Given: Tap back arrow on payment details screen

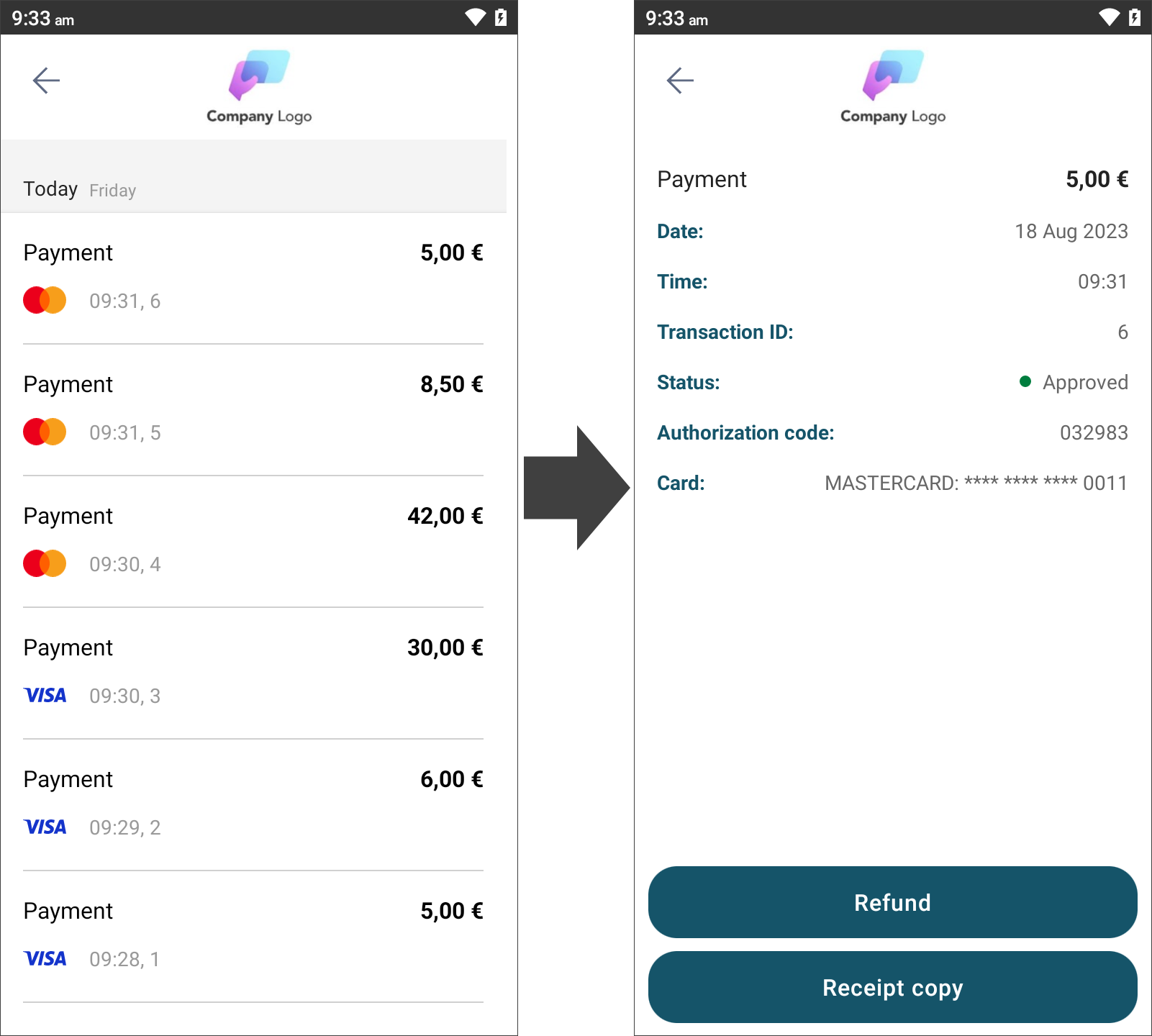Looking at the screenshot, I should point(680,81).
